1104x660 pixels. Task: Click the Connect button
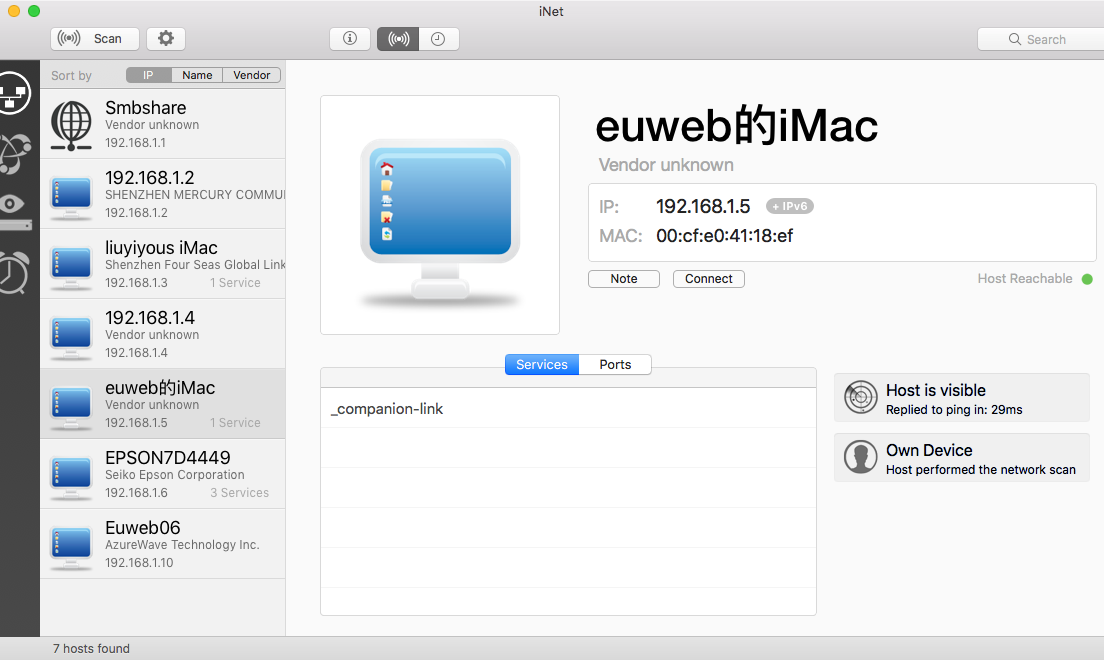click(x=709, y=279)
